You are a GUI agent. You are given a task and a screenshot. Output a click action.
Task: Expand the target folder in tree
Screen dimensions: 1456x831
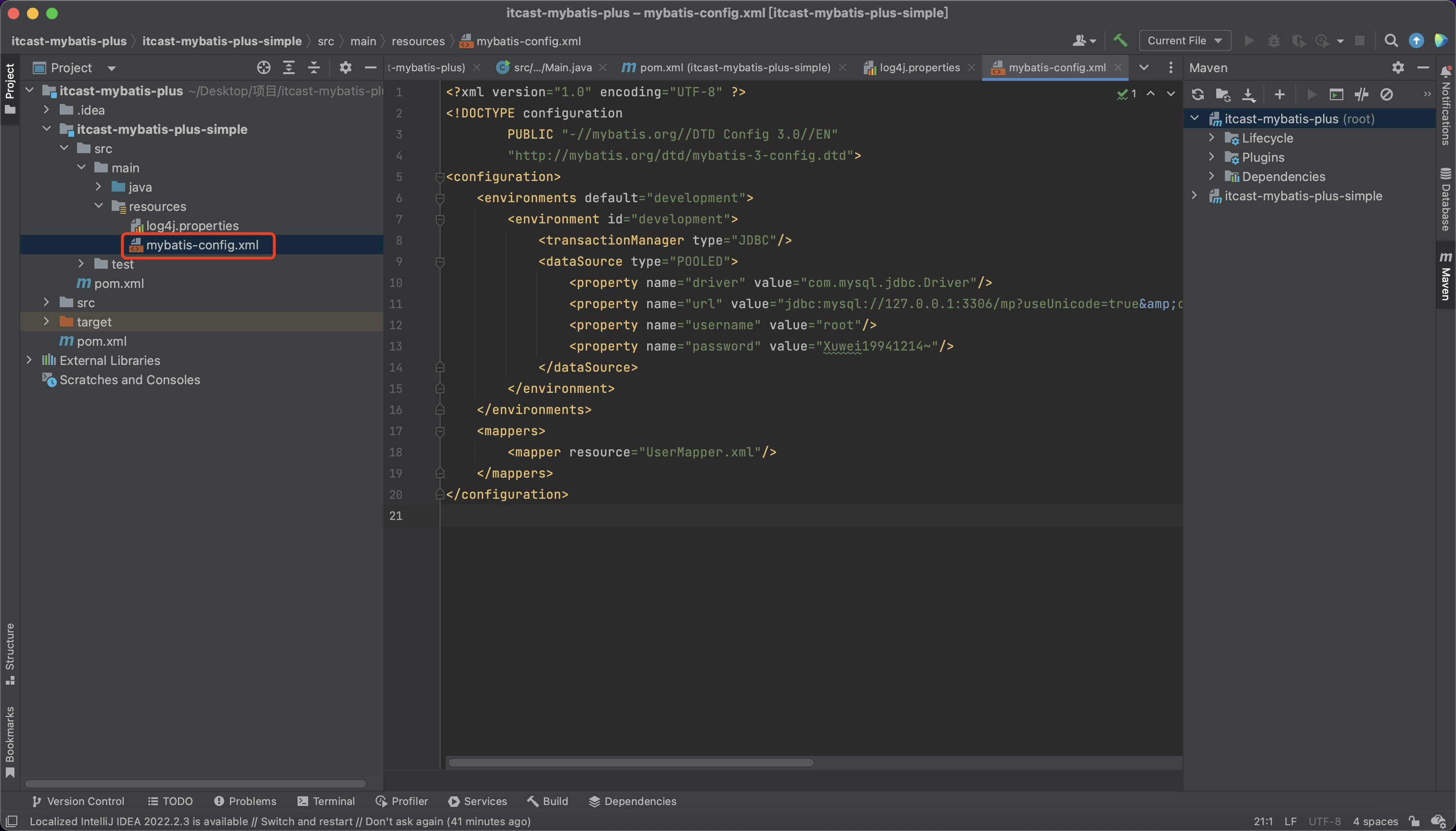pos(47,322)
